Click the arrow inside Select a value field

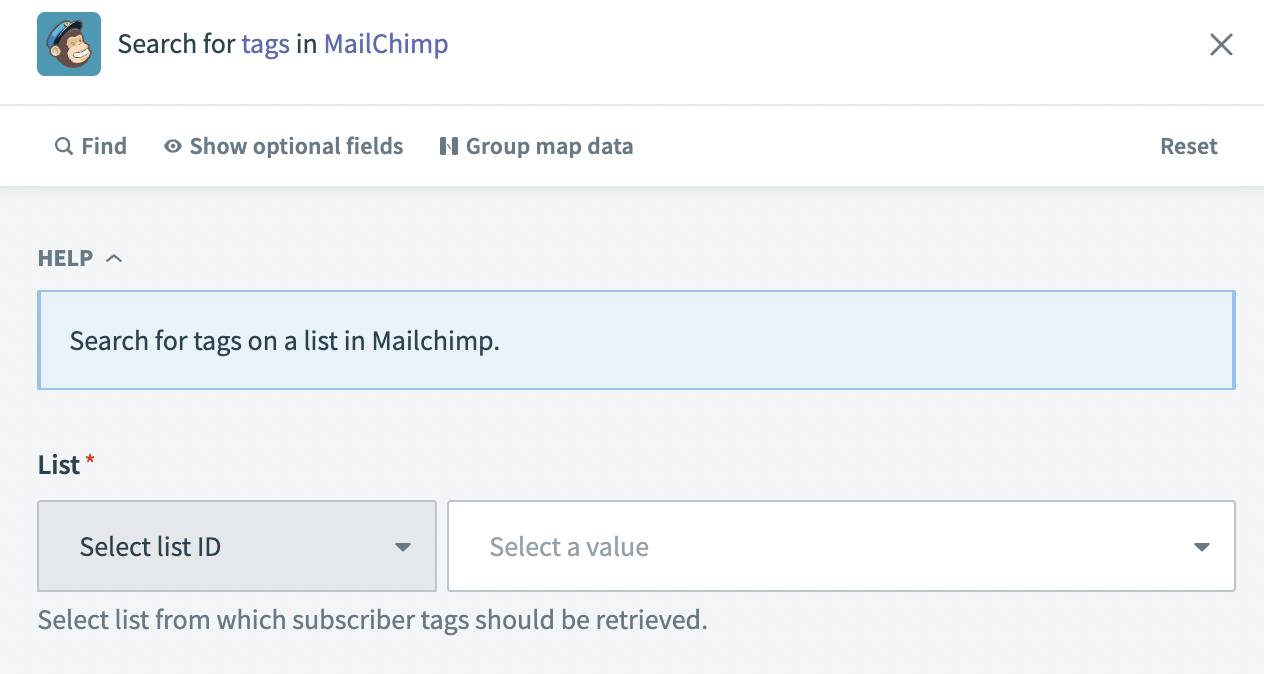[1200, 547]
